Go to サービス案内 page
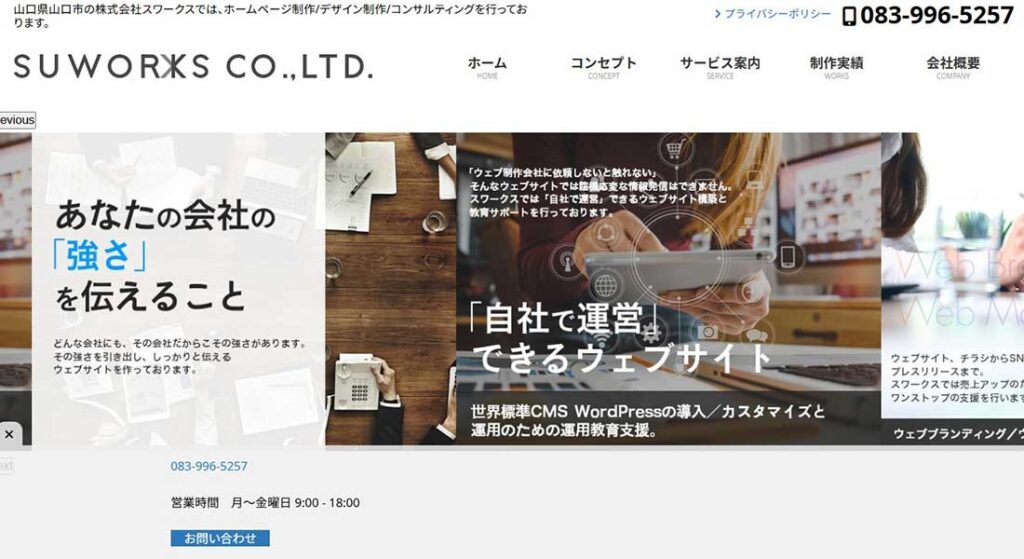Image resolution: width=1024 pixels, height=559 pixels. 720,67
